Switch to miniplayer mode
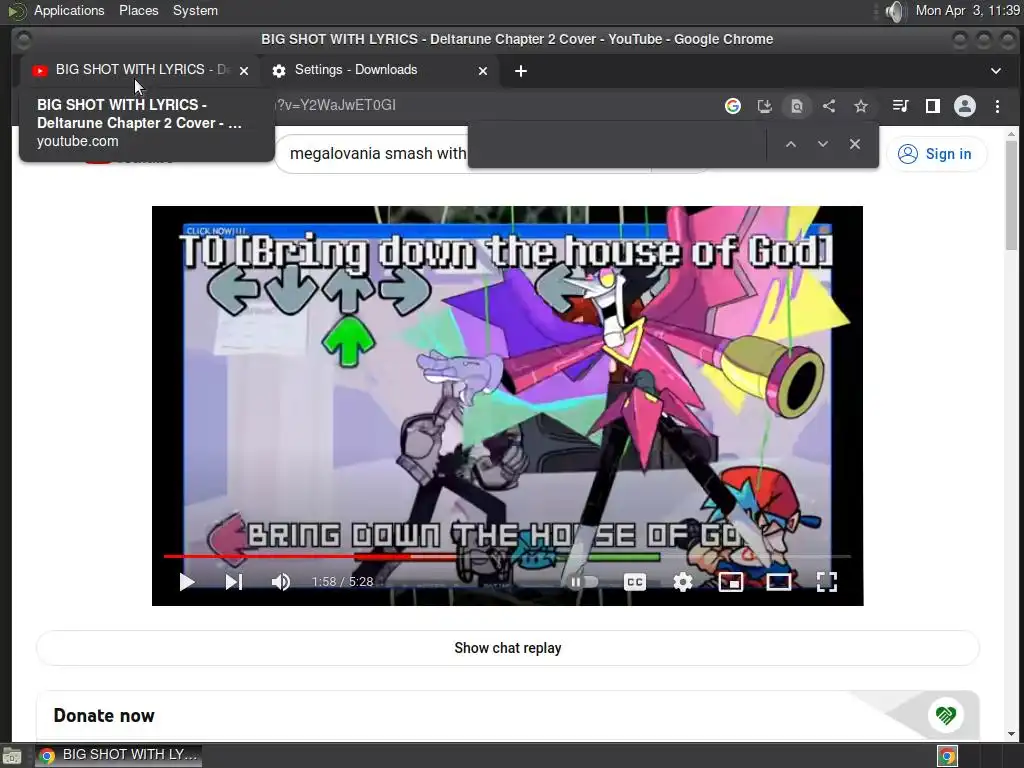Viewport: 1024px width, 768px height. pyautogui.click(x=731, y=581)
